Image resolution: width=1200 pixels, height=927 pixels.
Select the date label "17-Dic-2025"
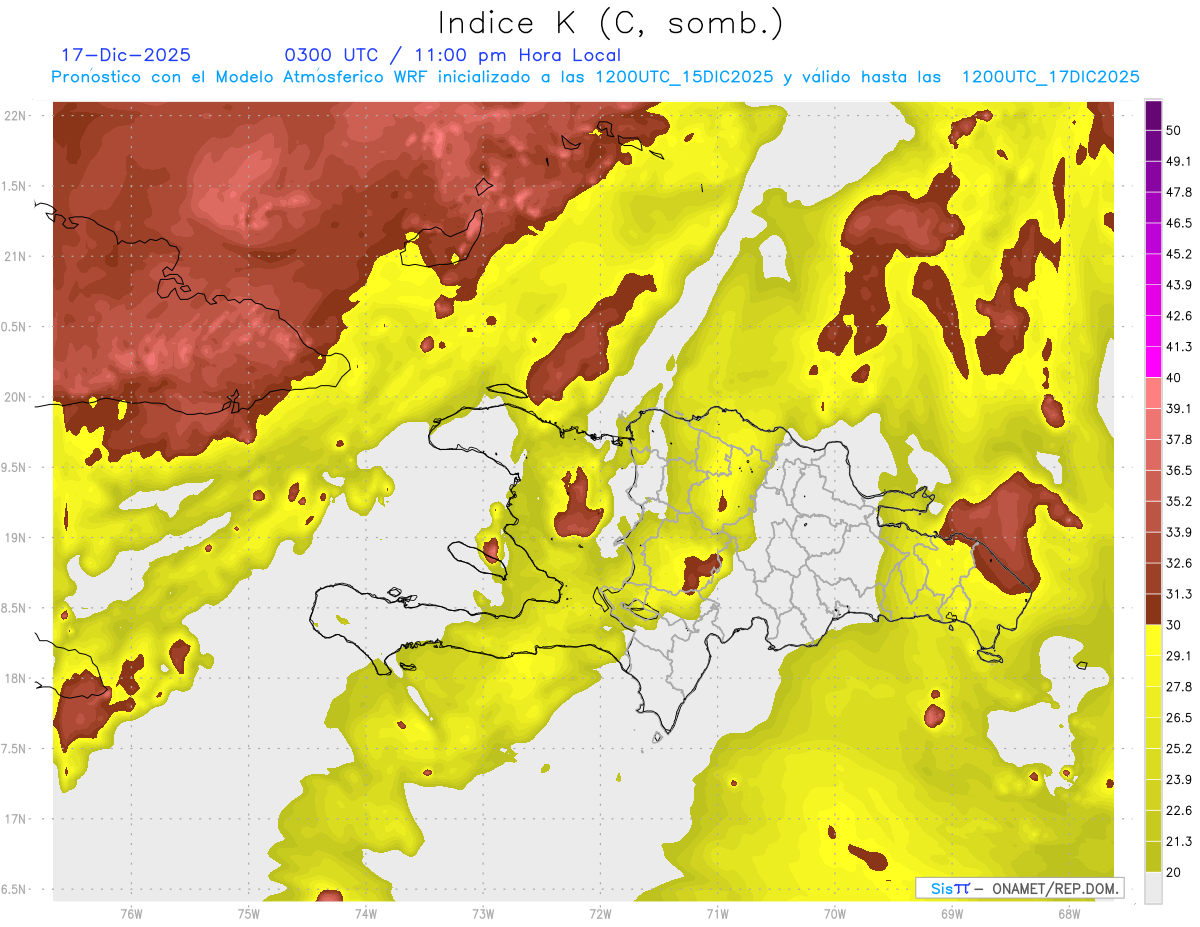(126, 55)
